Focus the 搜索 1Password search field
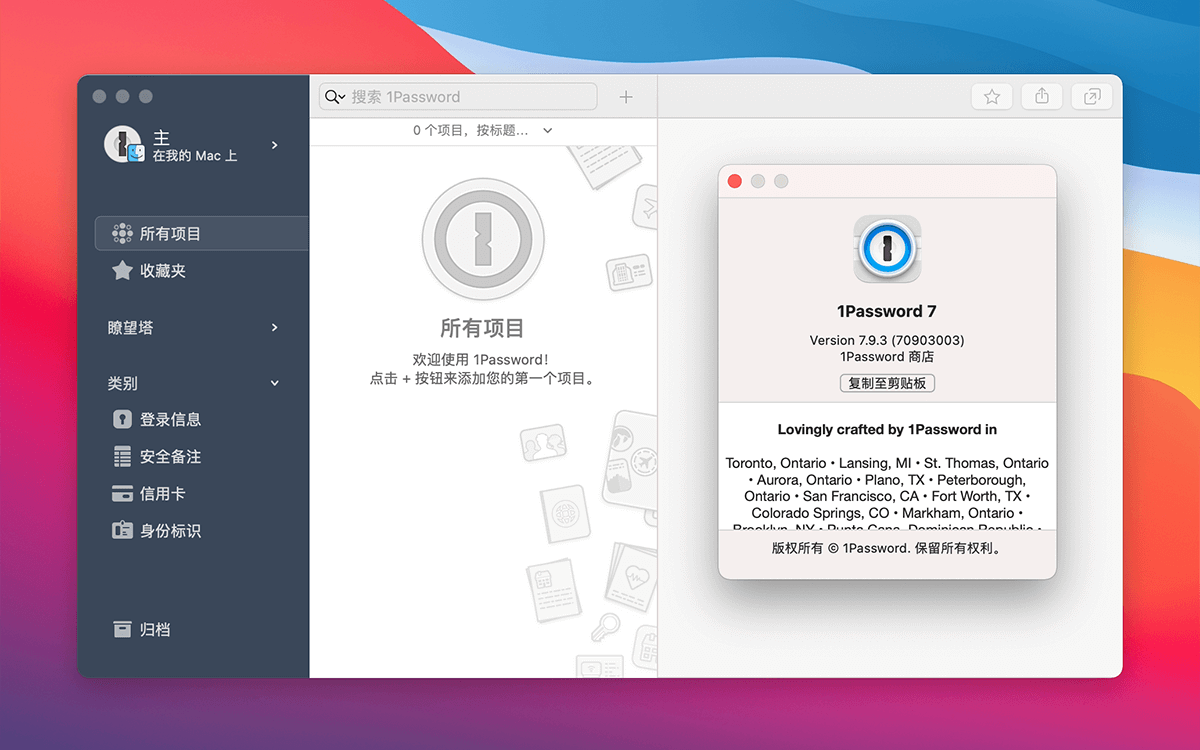The height and width of the screenshot is (750, 1200). pos(458,97)
